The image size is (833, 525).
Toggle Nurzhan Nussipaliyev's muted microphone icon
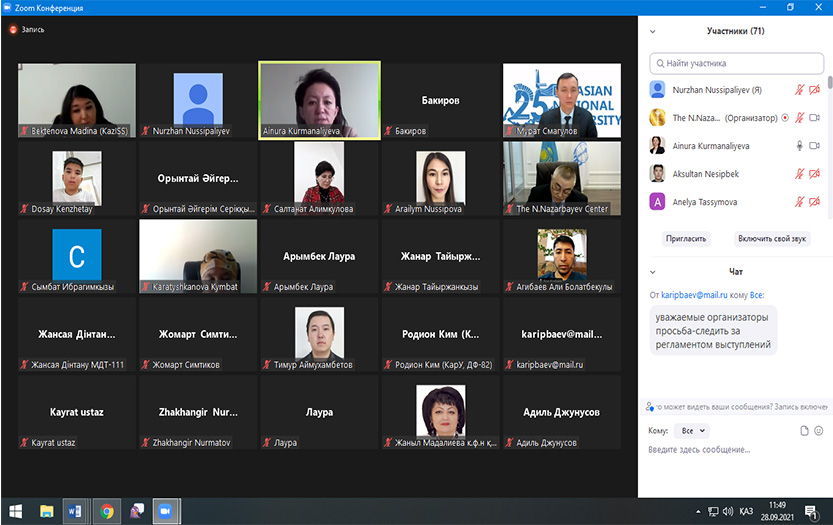tap(799, 89)
